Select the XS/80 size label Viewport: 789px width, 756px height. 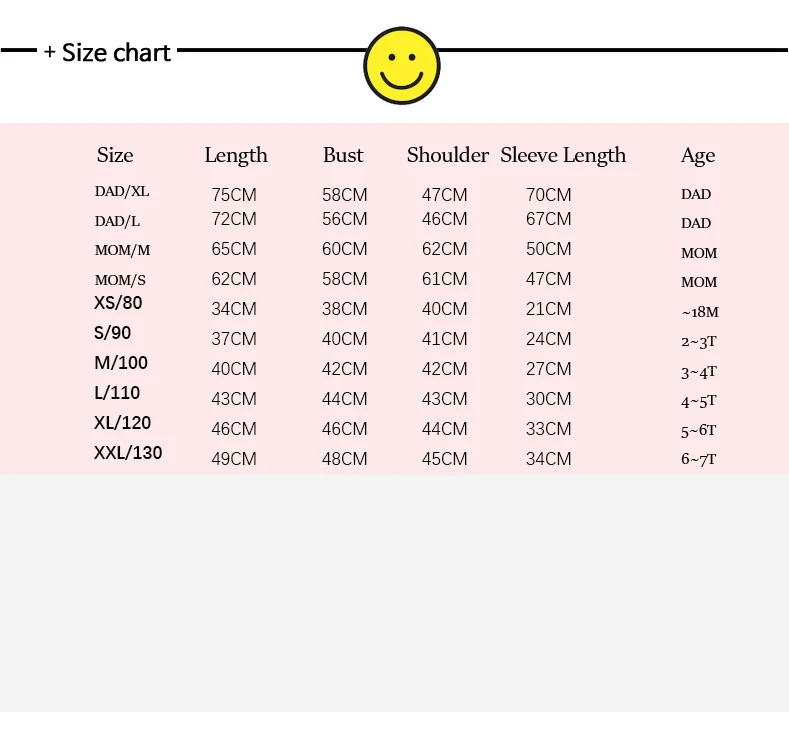118,303
